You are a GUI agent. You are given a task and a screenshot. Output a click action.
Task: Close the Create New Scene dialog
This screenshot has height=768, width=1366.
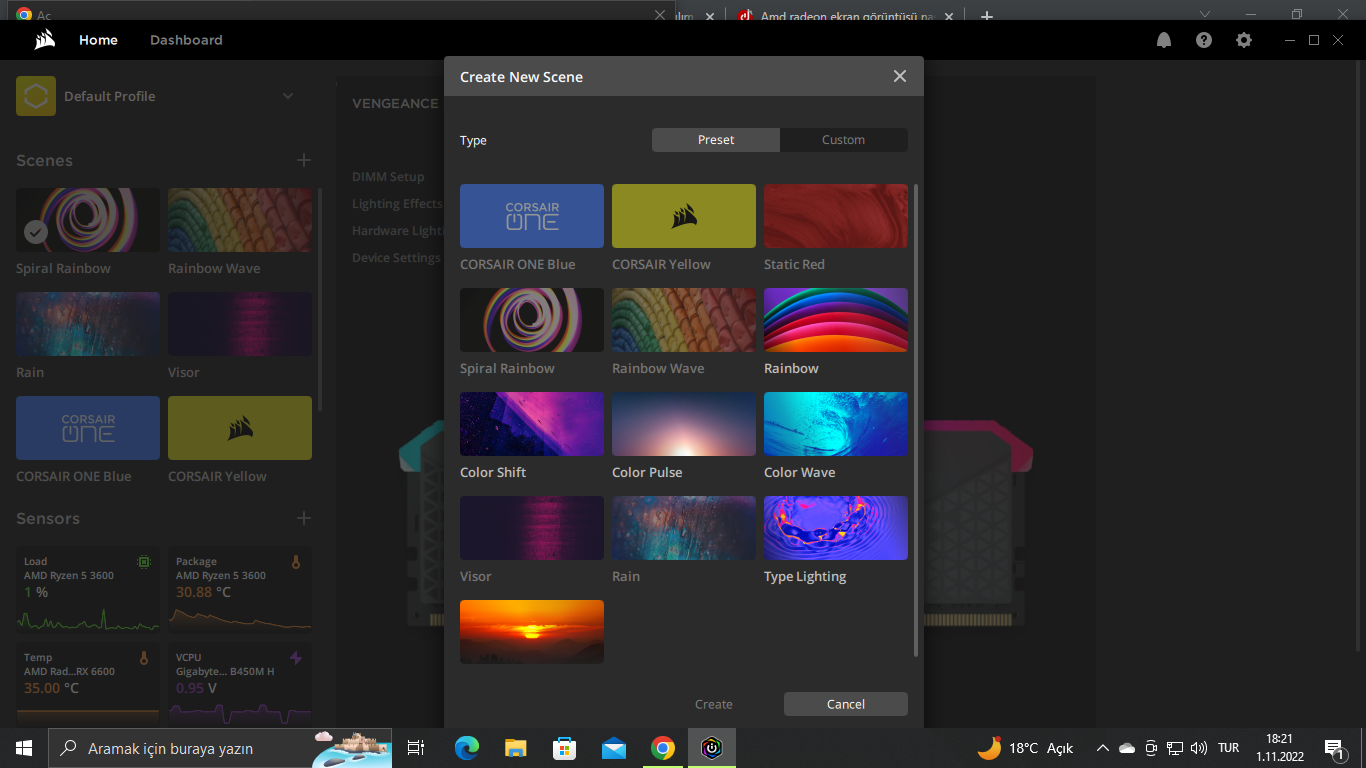900,76
